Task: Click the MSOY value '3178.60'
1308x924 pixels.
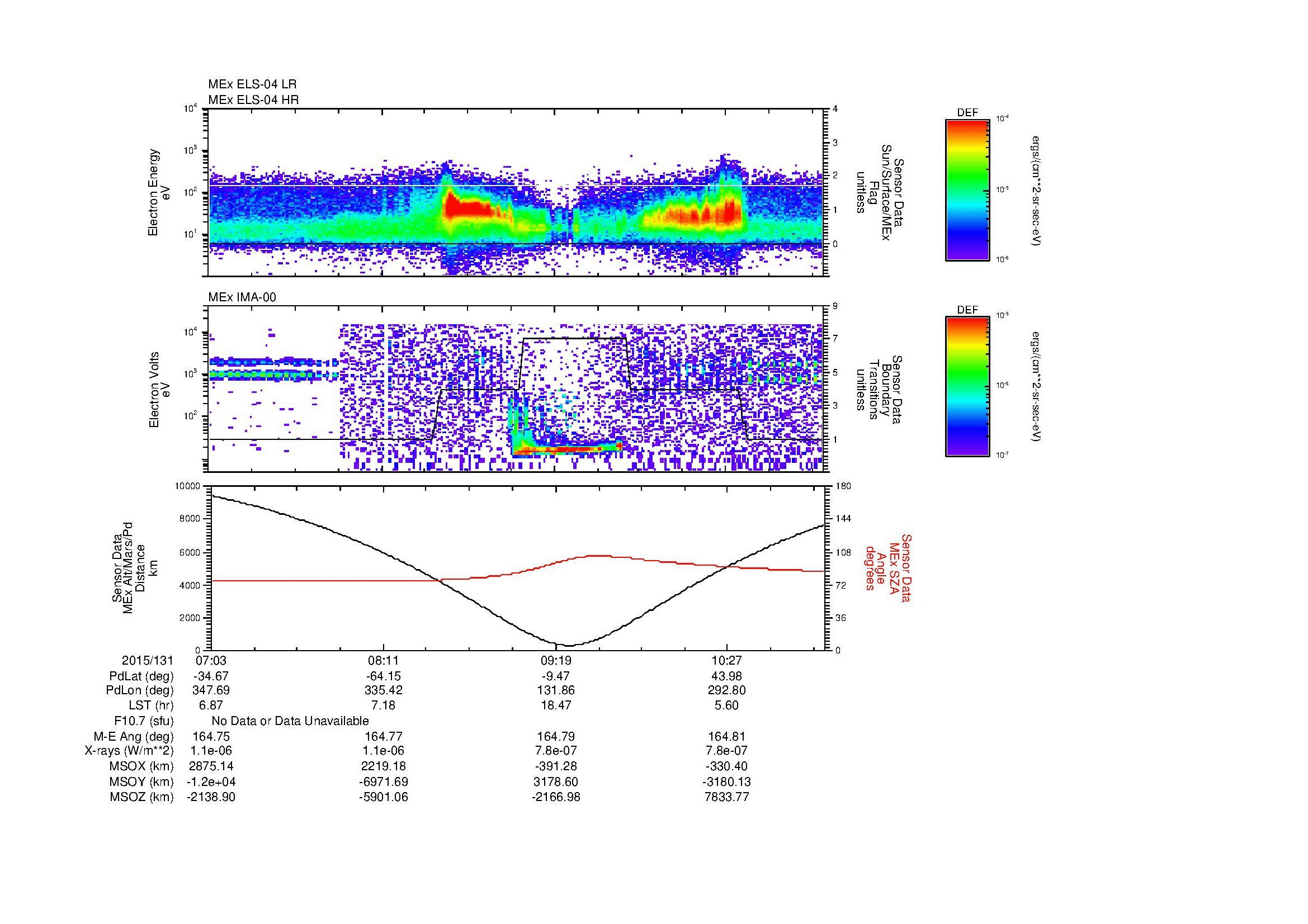Action: 555,781
